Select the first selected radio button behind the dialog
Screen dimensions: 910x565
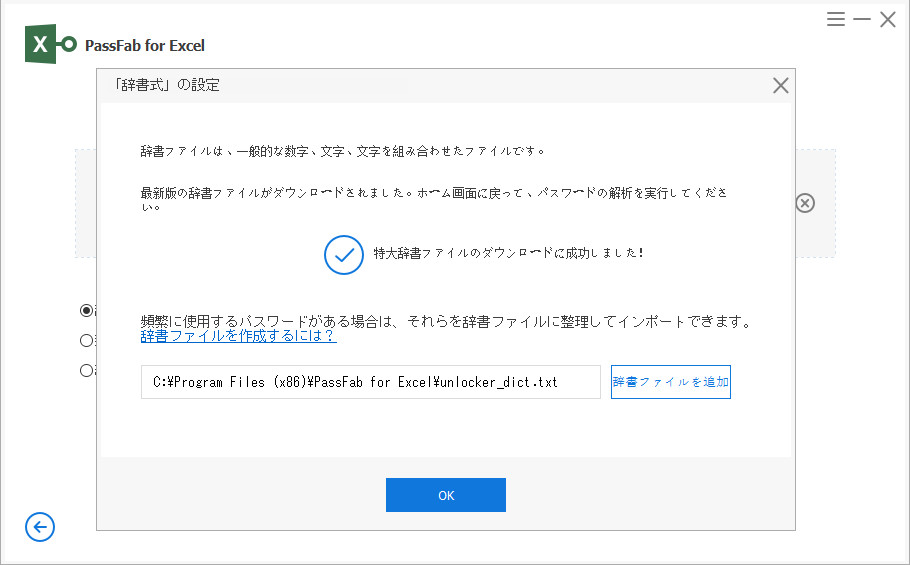click(86, 310)
